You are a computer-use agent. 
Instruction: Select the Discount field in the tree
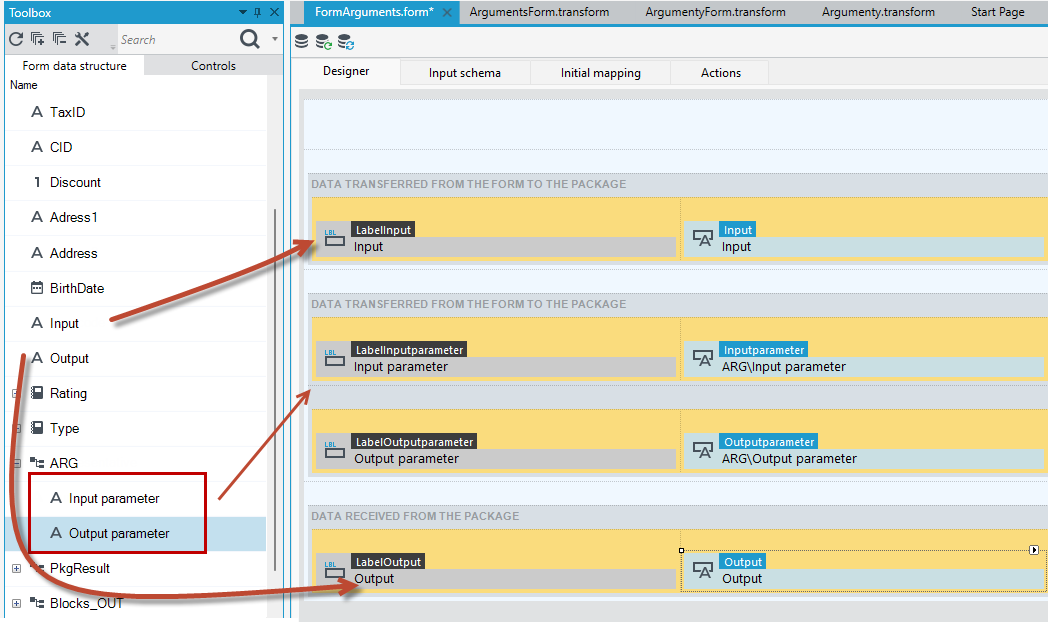click(75, 182)
